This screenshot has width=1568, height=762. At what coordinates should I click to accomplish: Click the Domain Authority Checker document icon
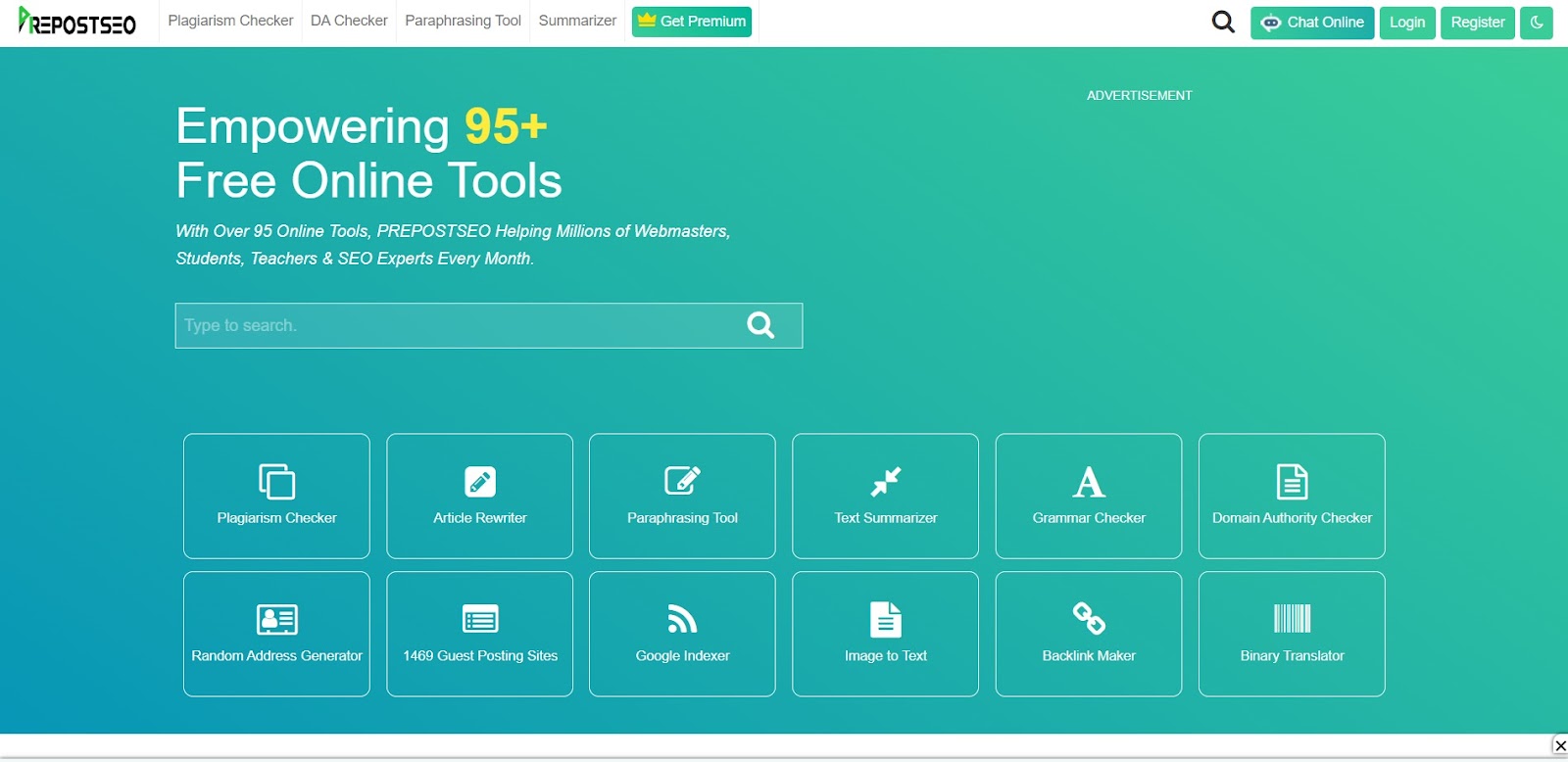pyautogui.click(x=1292, y=482)
